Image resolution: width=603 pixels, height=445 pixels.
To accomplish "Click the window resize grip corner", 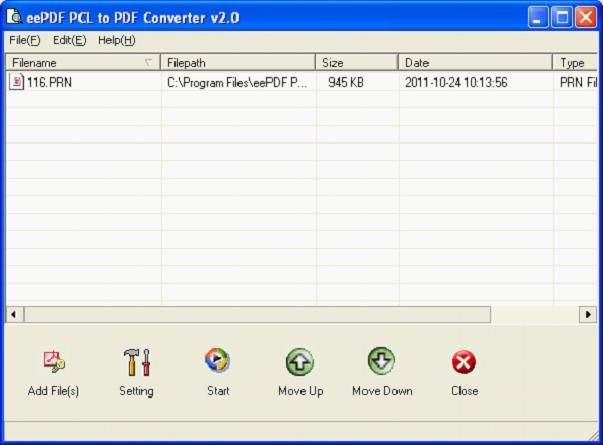I will tap(593, 436).
